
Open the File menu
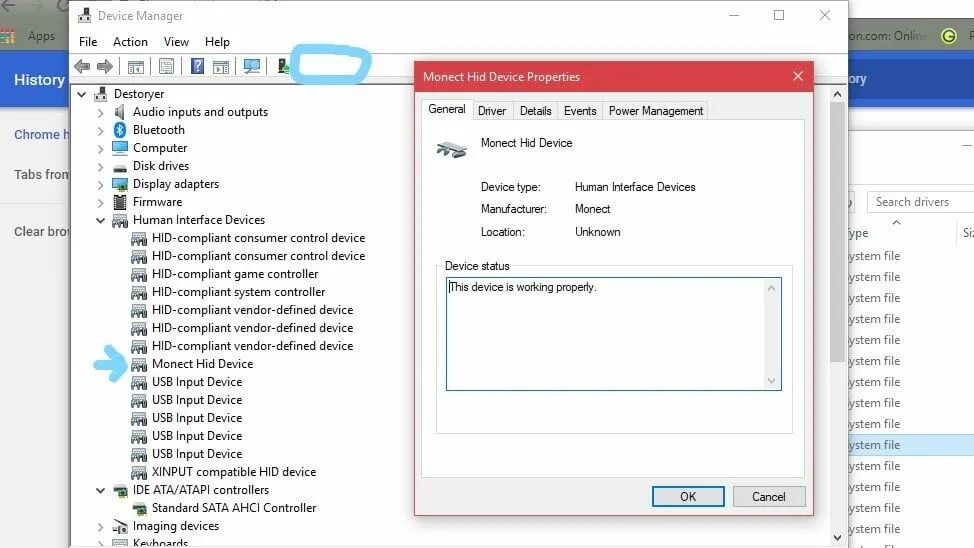pyautogui.click(x=88, y=42)
